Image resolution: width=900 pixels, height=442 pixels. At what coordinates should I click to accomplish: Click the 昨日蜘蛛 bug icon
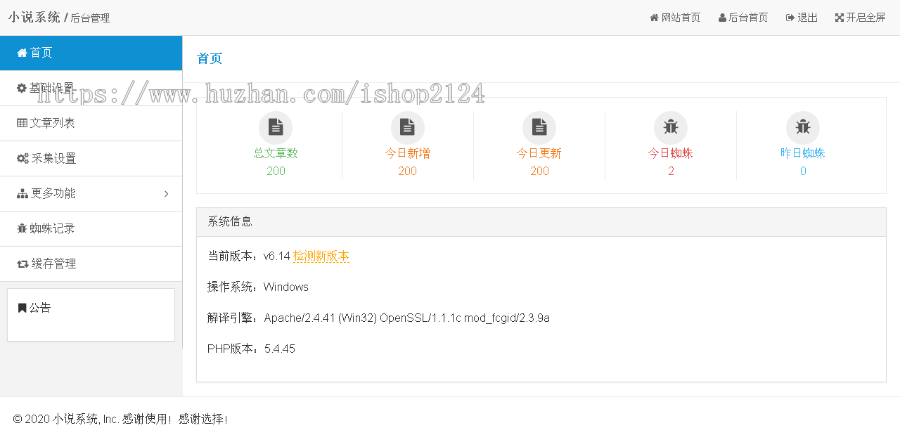(x=802, y=127)
